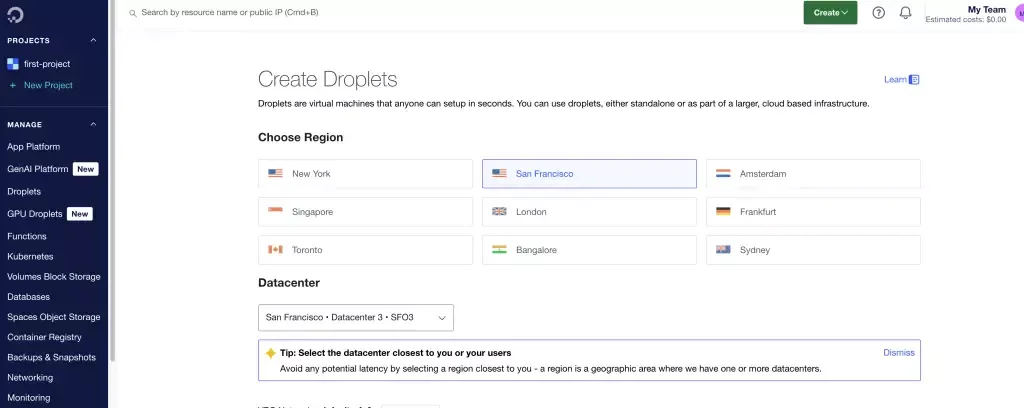Screen dimensions: 1024x408
Task: Choose the Sydney region
Action: 813,249
